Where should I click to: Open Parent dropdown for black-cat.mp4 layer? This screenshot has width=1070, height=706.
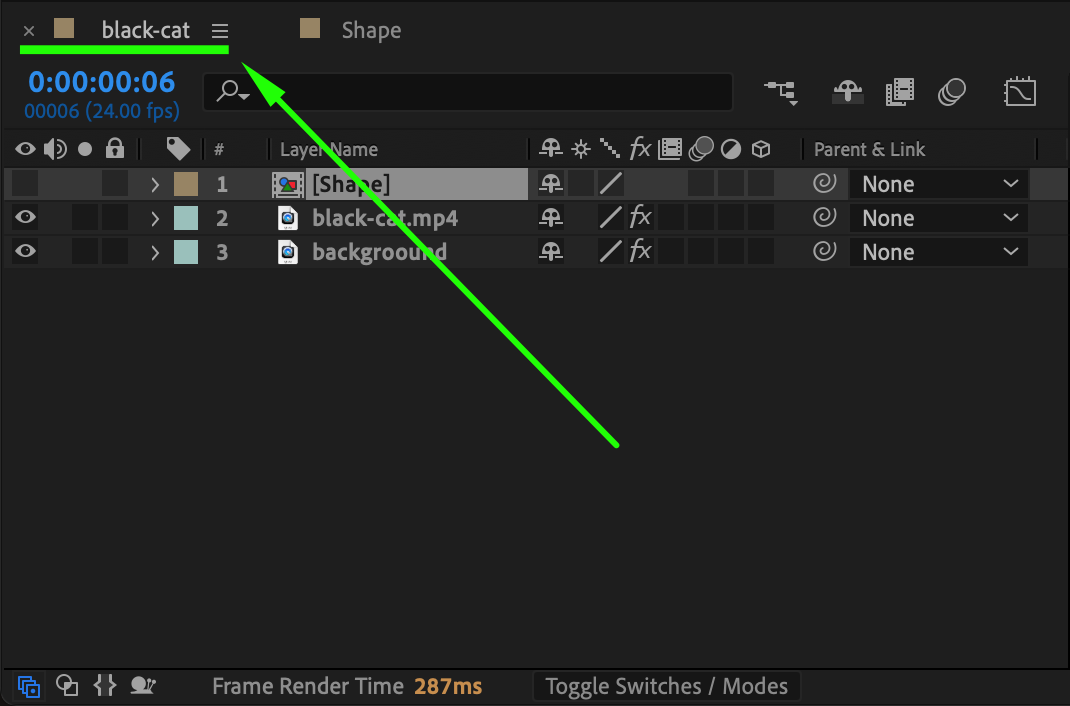pyautogui.click(x=938, y=218)
